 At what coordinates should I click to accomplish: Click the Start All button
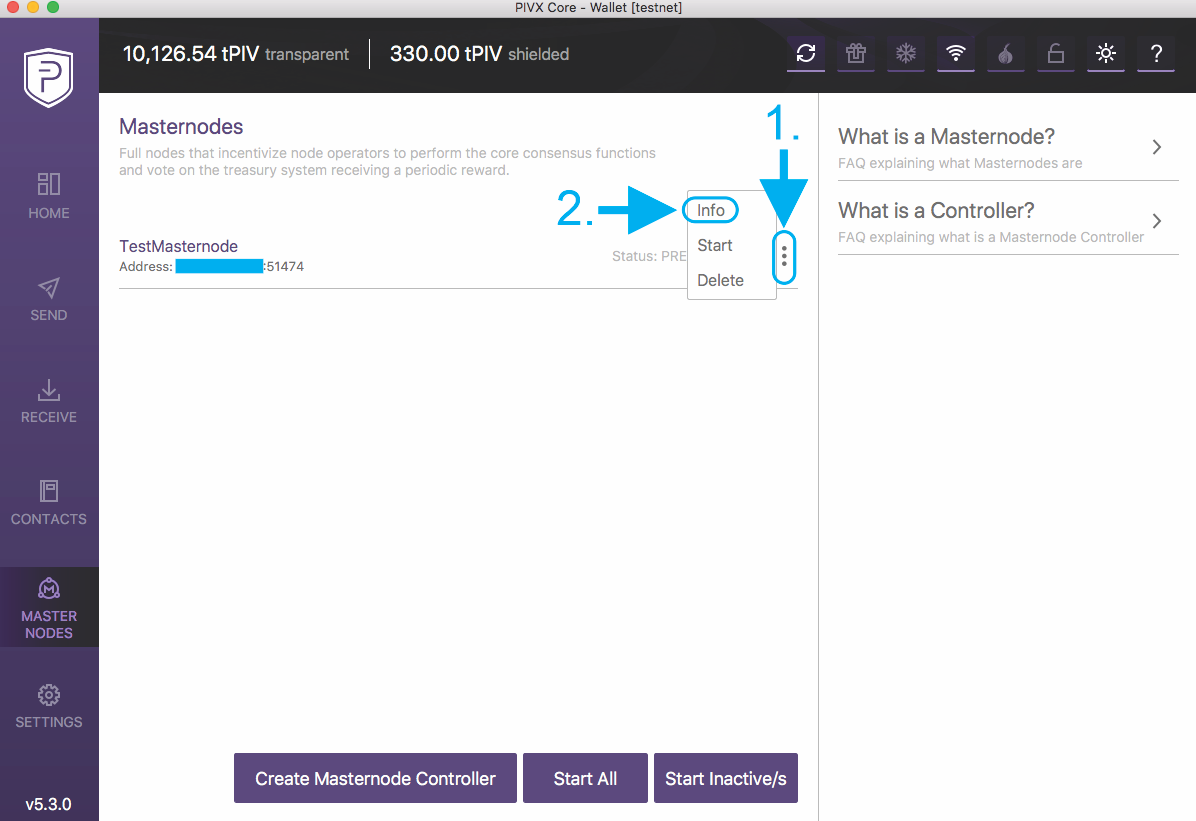(585, 778)
